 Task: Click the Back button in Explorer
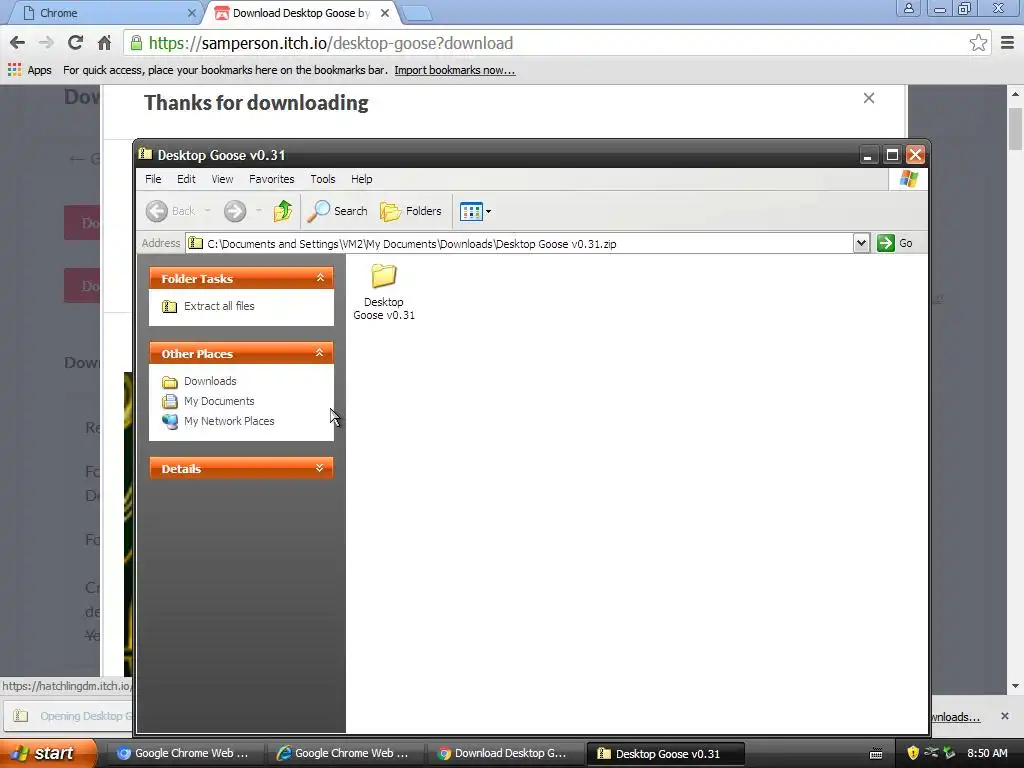tap(170, 211)
